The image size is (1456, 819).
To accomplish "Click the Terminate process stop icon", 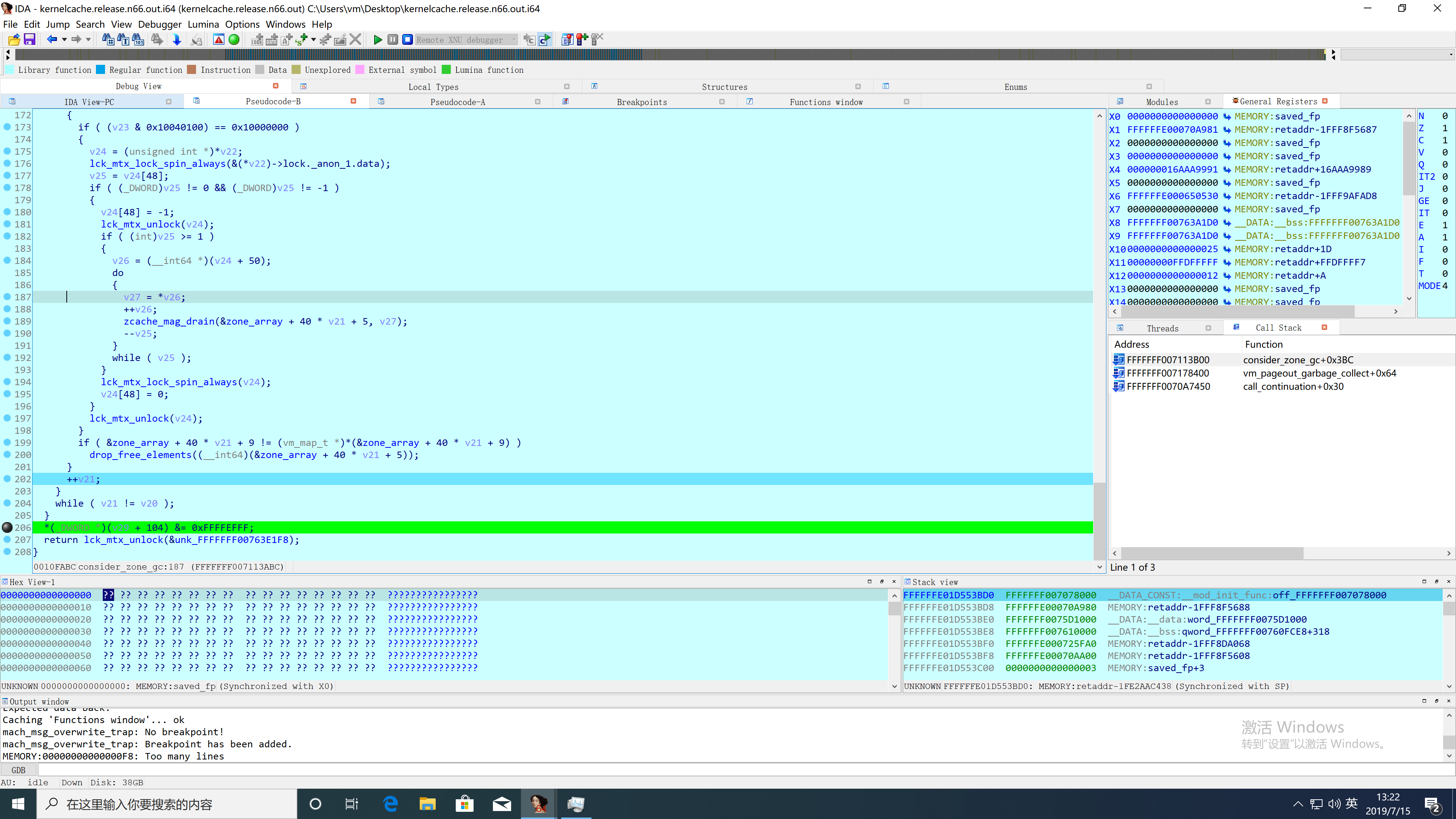I will (x=407, y=39).
